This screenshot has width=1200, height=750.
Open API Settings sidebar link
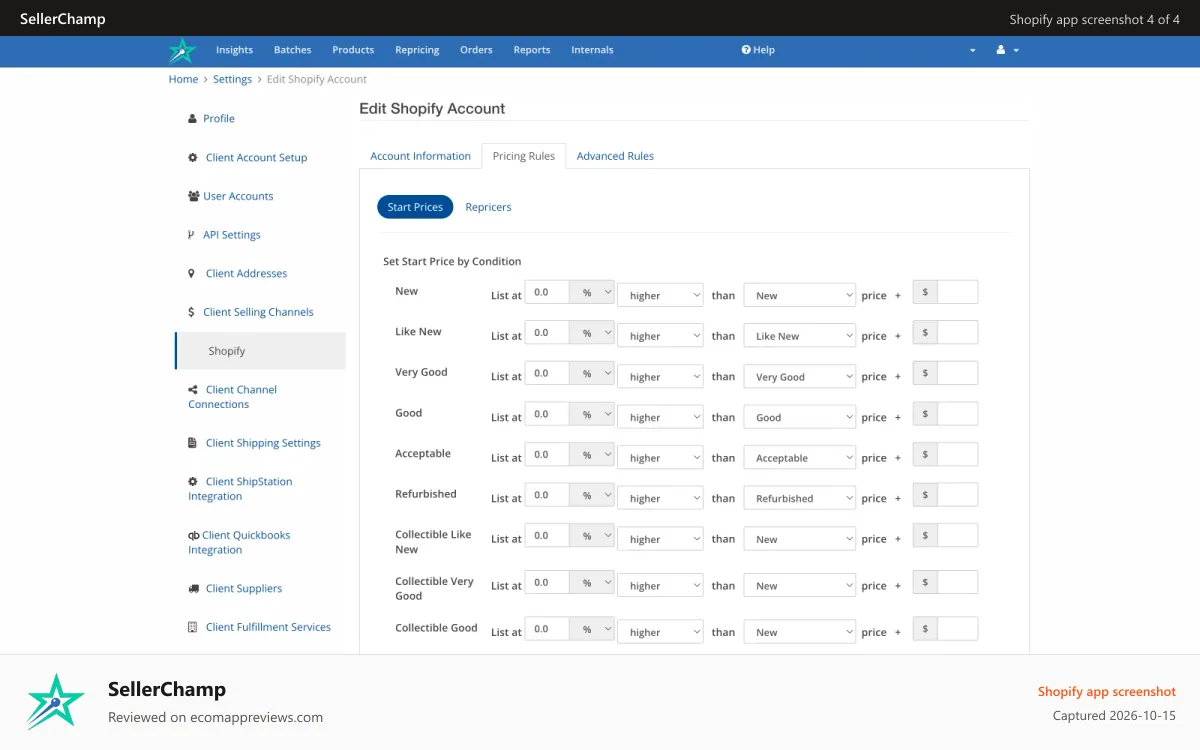[232, 235]
